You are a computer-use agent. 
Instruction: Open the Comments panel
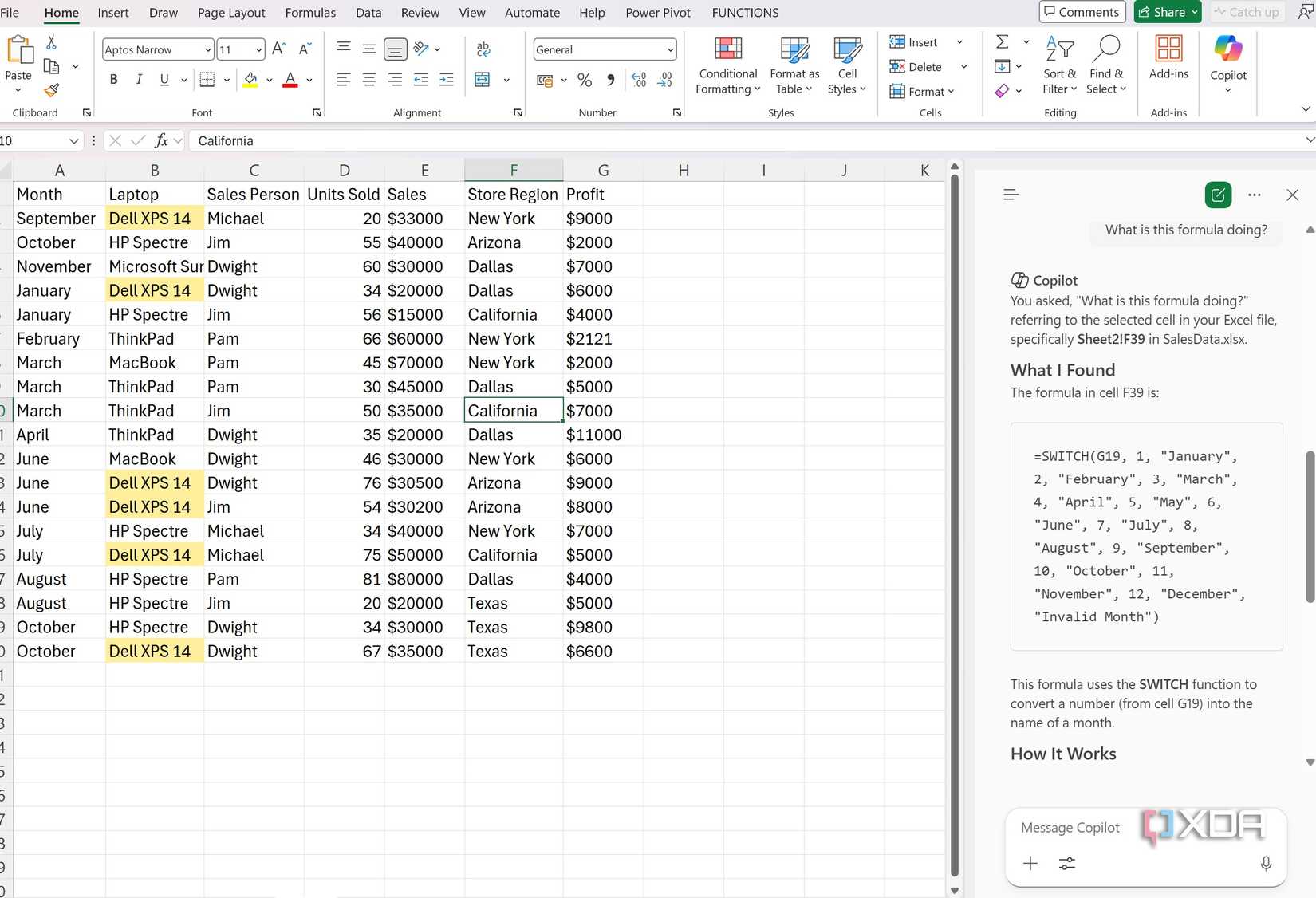coord(1082,12)
